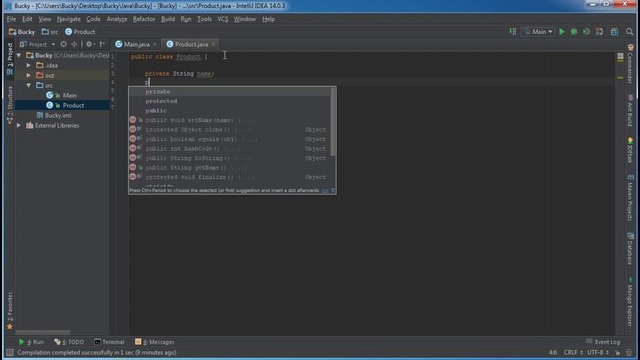Image resolution: width=640 pixels, height=360 pixels.
Task: Open the Mongo Explorer side panel
Action: 630,301
